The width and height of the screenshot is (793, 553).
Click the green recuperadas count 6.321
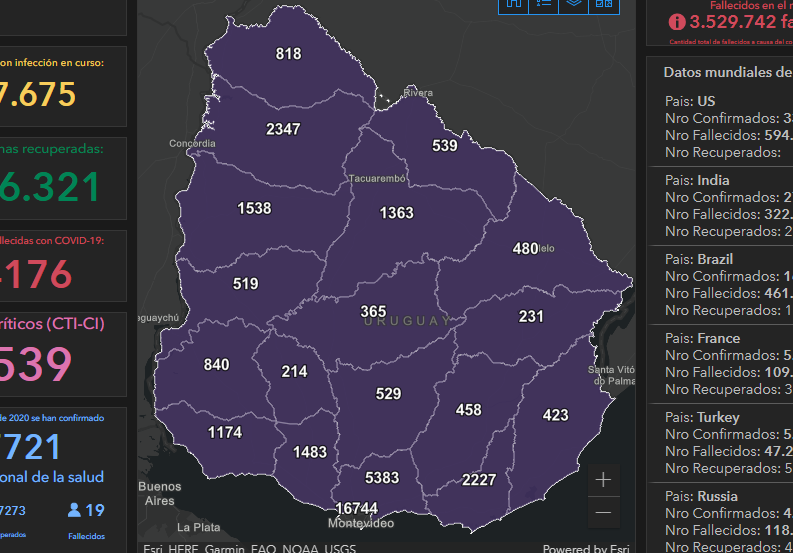pyautogui.click(x=50, y=187)
